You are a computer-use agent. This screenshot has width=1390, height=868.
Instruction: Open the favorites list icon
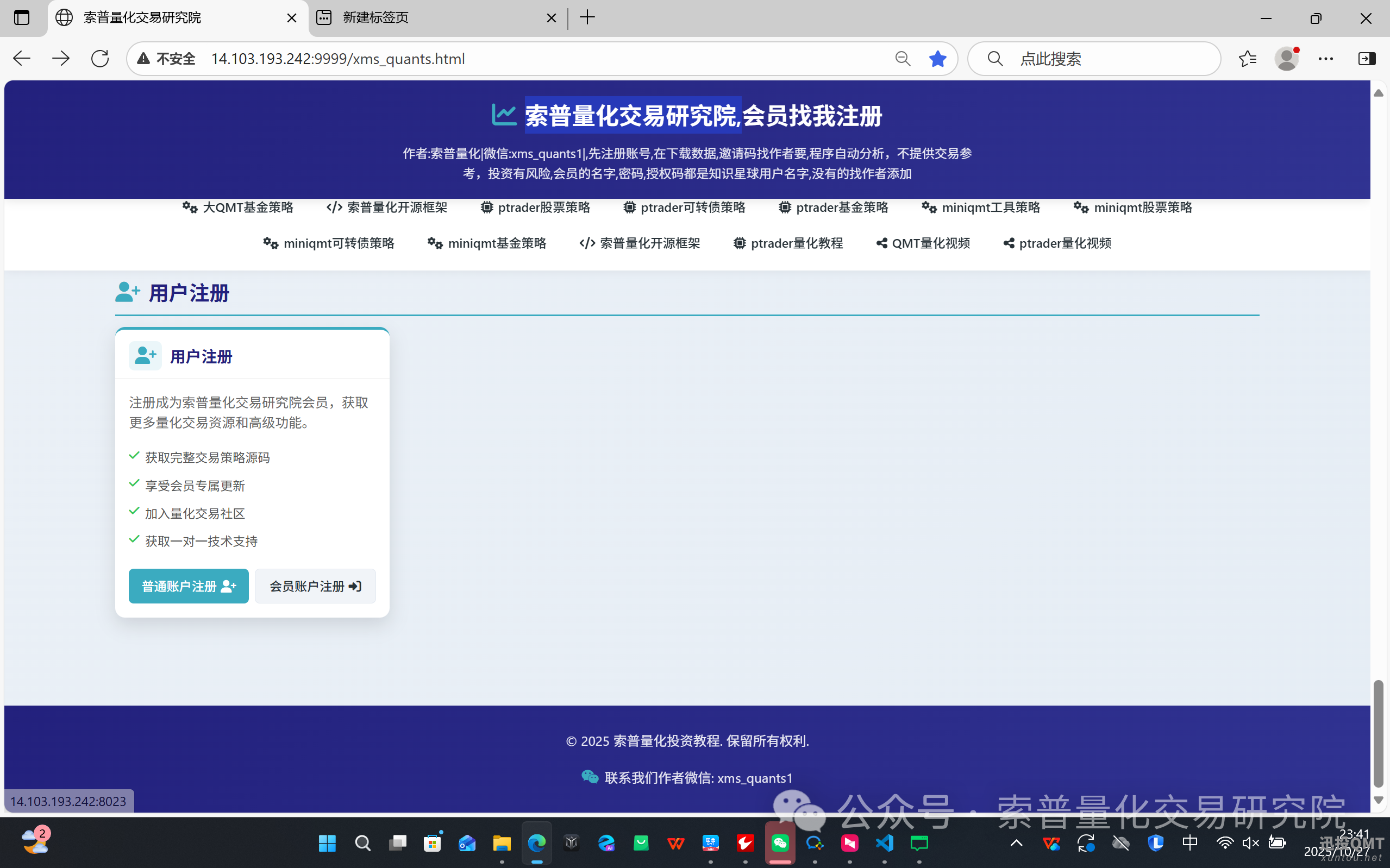(x=1247, y=59)
